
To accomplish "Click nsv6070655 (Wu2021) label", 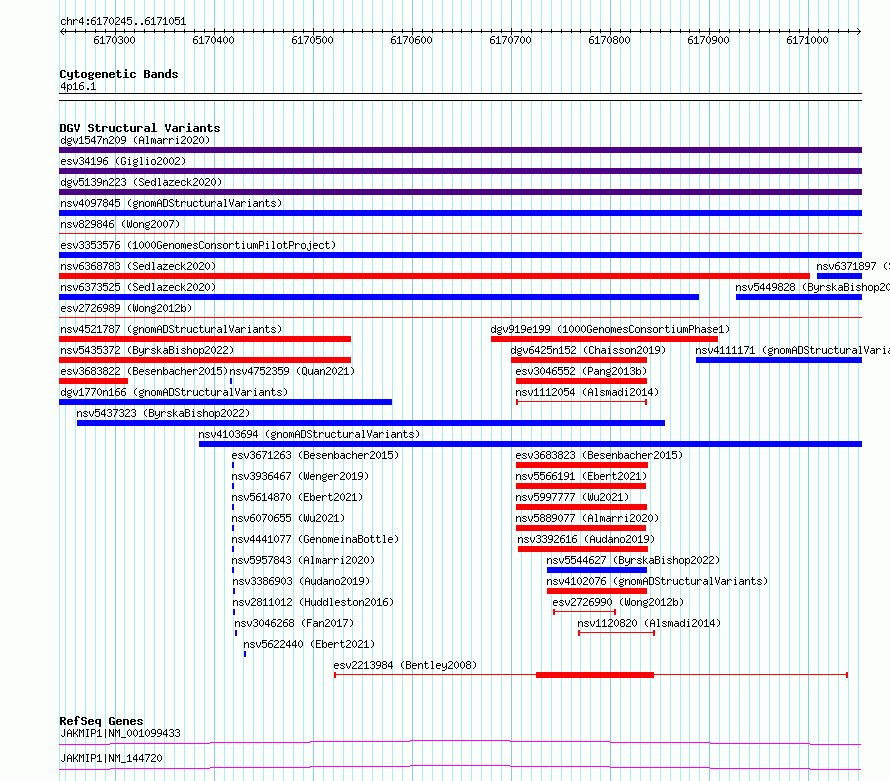I will point(288,518).
